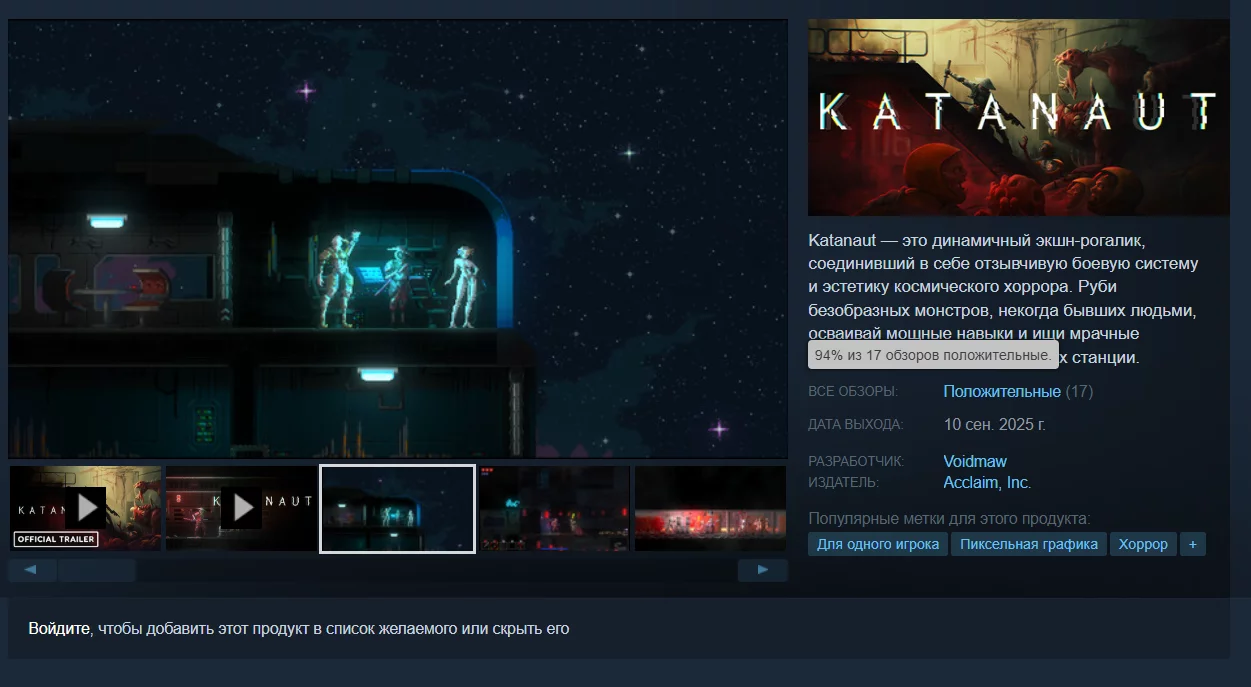The width and height of the screenshot is (1251, 687).
Task: Click the "ИЗДАТЕЛЬ:" label
Action: click(x=844, y=482)
